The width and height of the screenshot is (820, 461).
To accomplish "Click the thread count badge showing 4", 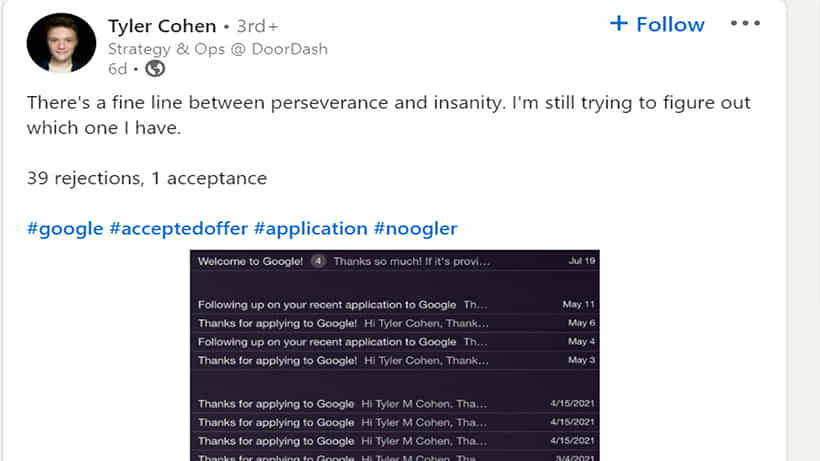I will tap(318, 261).
